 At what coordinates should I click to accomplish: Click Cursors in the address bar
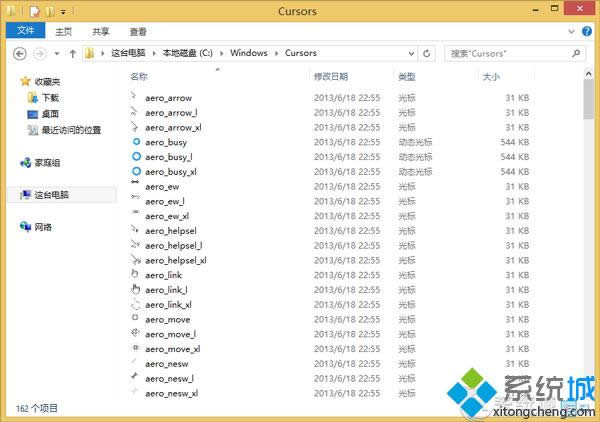point(301,53)
